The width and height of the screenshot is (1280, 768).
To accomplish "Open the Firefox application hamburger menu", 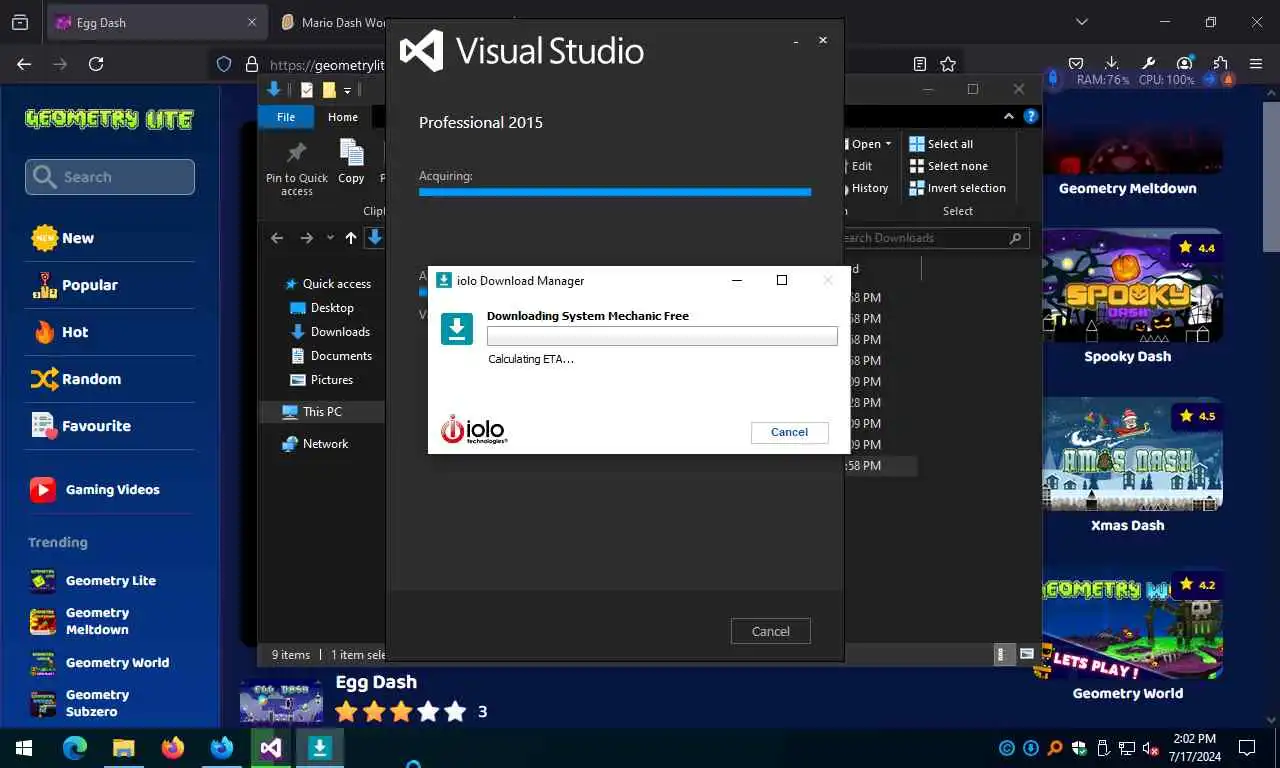I will (x=1256, y=64).
